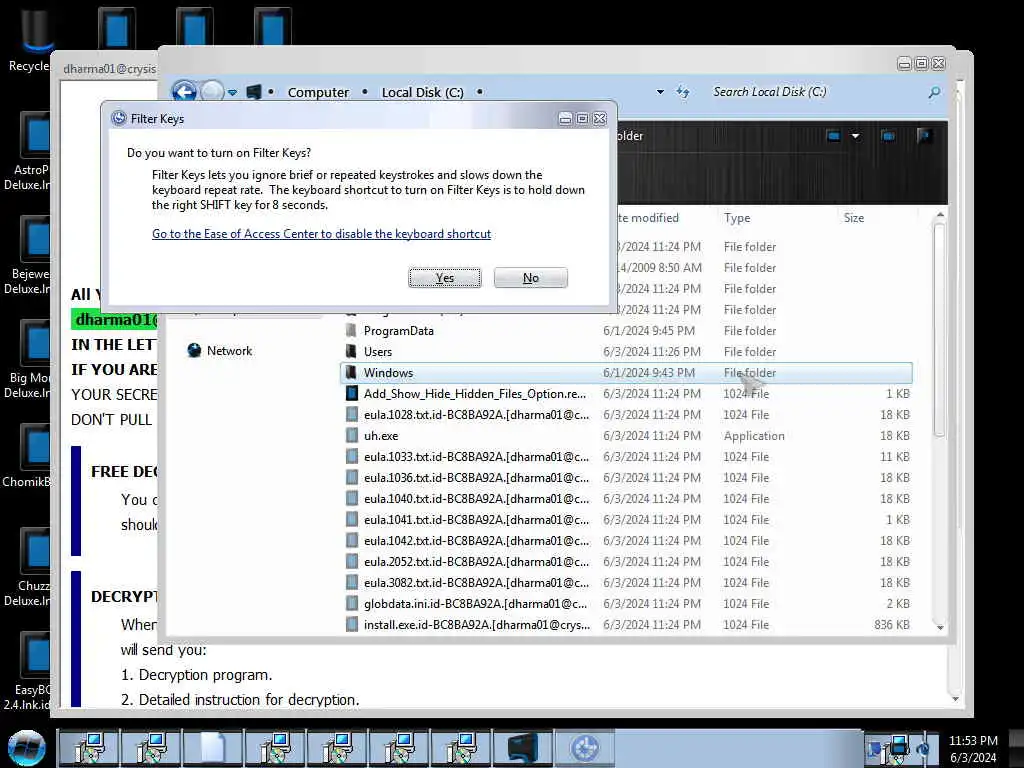Select the eula.1042.txt encrypted file
Viewport: 1024px width, 768px height.
click(626, 541)
